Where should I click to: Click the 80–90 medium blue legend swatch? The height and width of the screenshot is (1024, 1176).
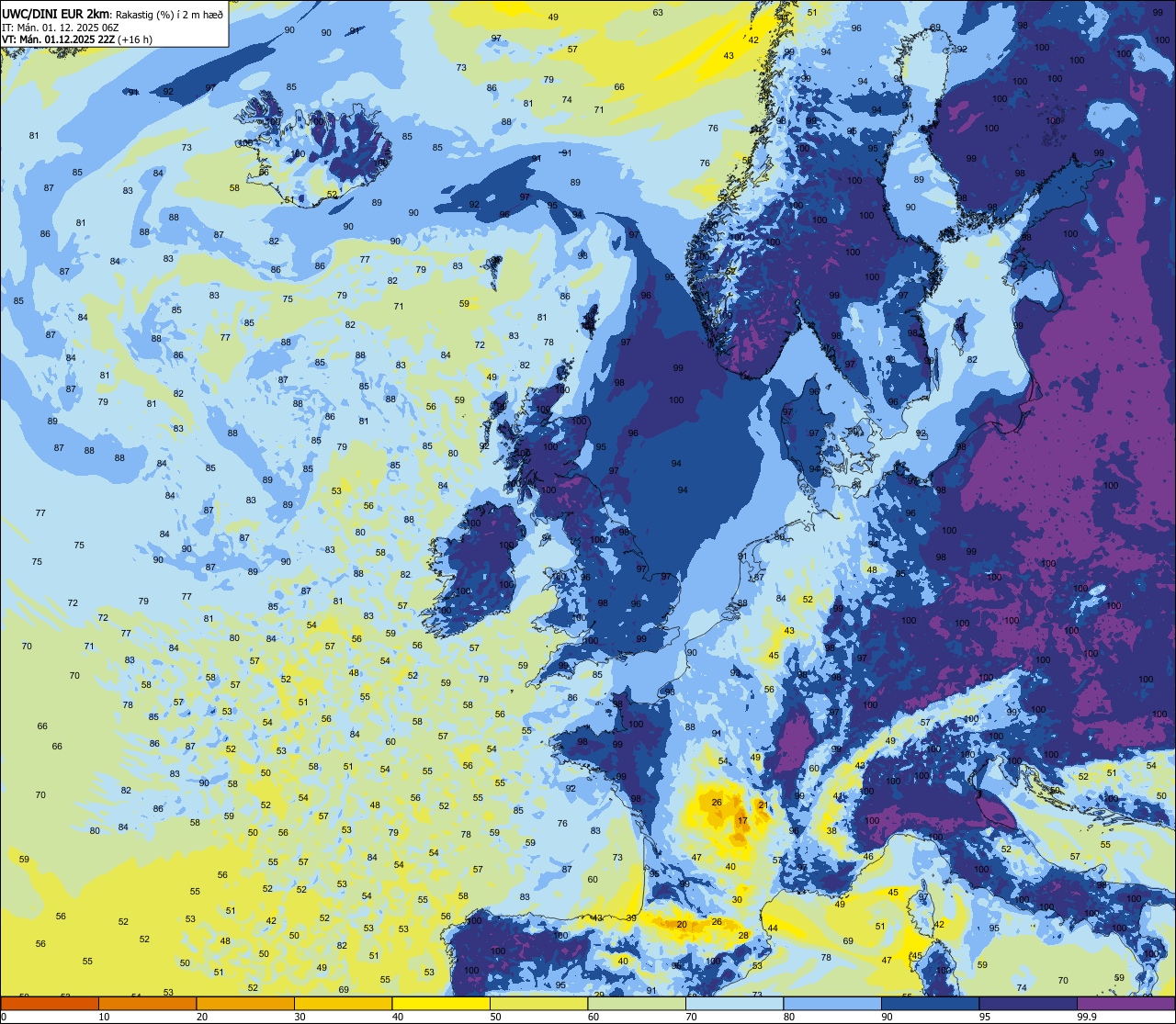832,1004
